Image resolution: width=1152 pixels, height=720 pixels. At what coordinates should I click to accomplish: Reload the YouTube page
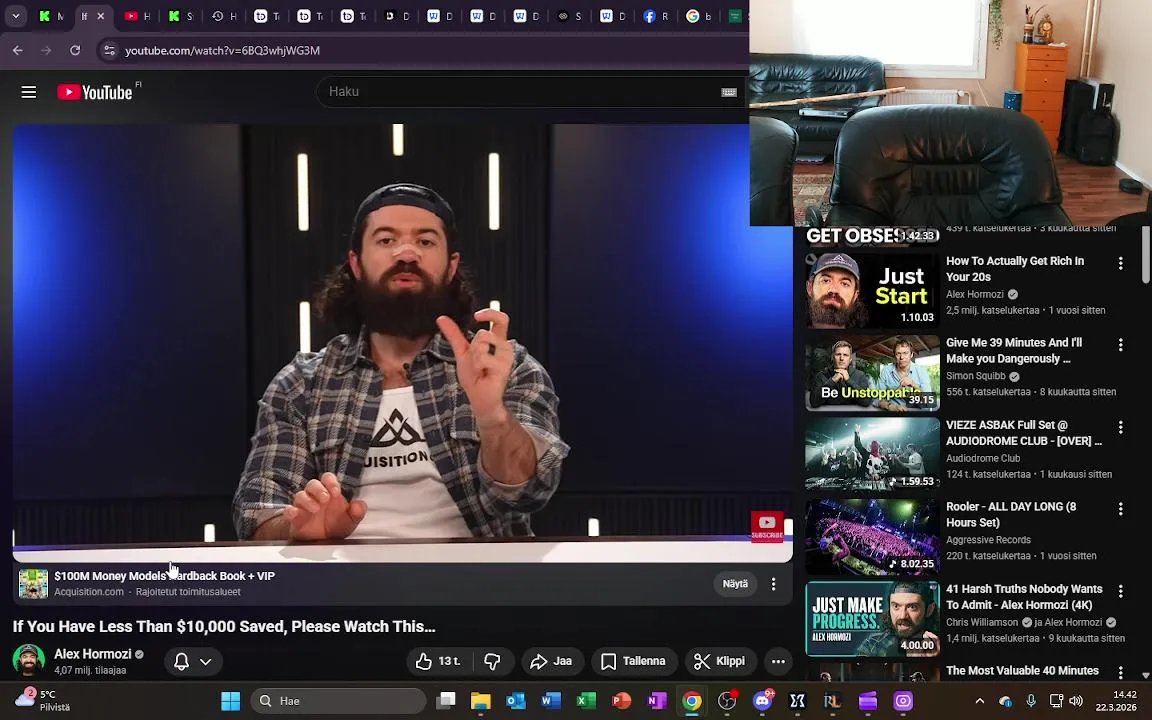pyautogui.click(x=75, y=51)
